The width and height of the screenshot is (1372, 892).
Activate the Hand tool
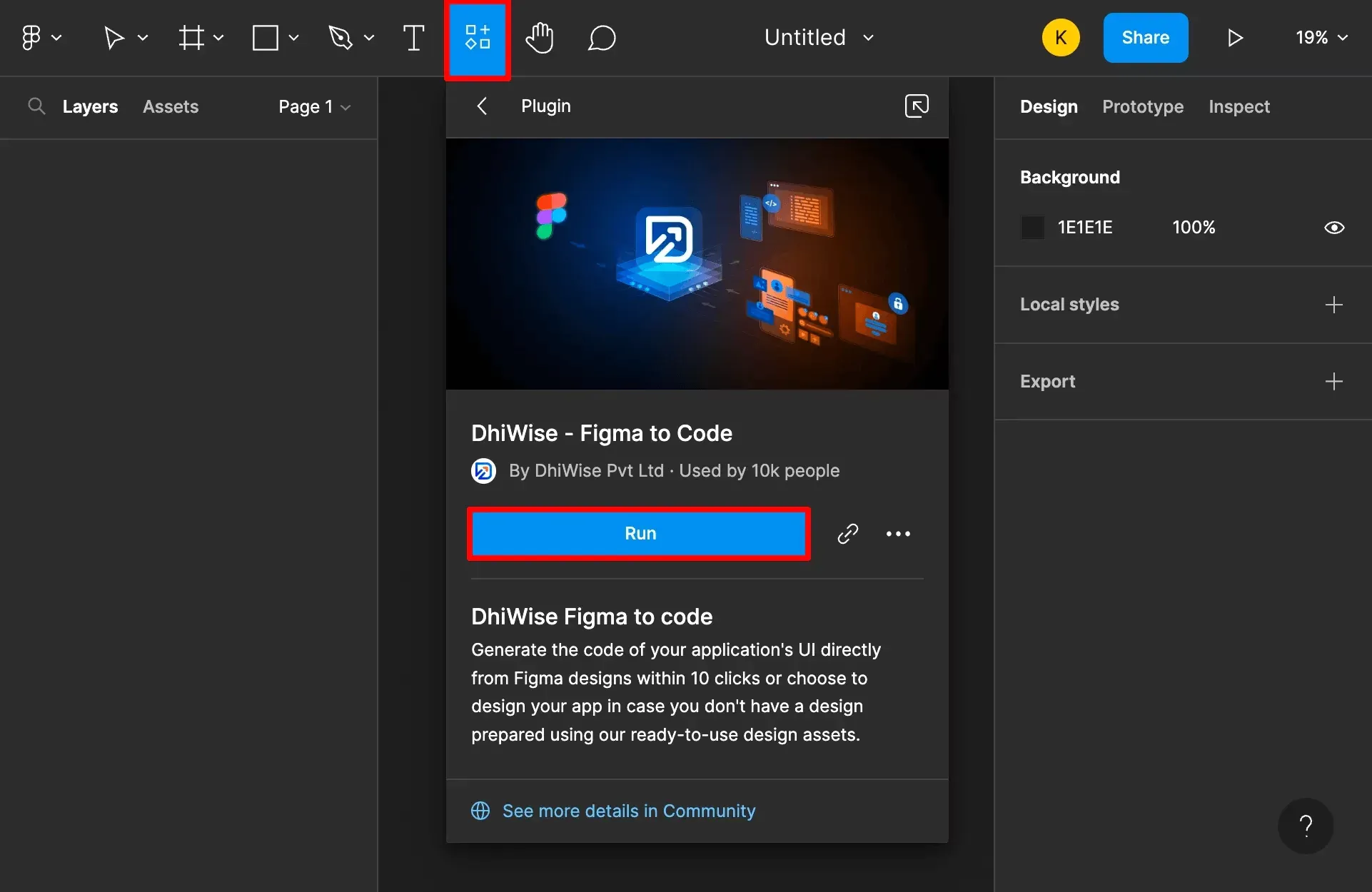(x=540, y=37)
